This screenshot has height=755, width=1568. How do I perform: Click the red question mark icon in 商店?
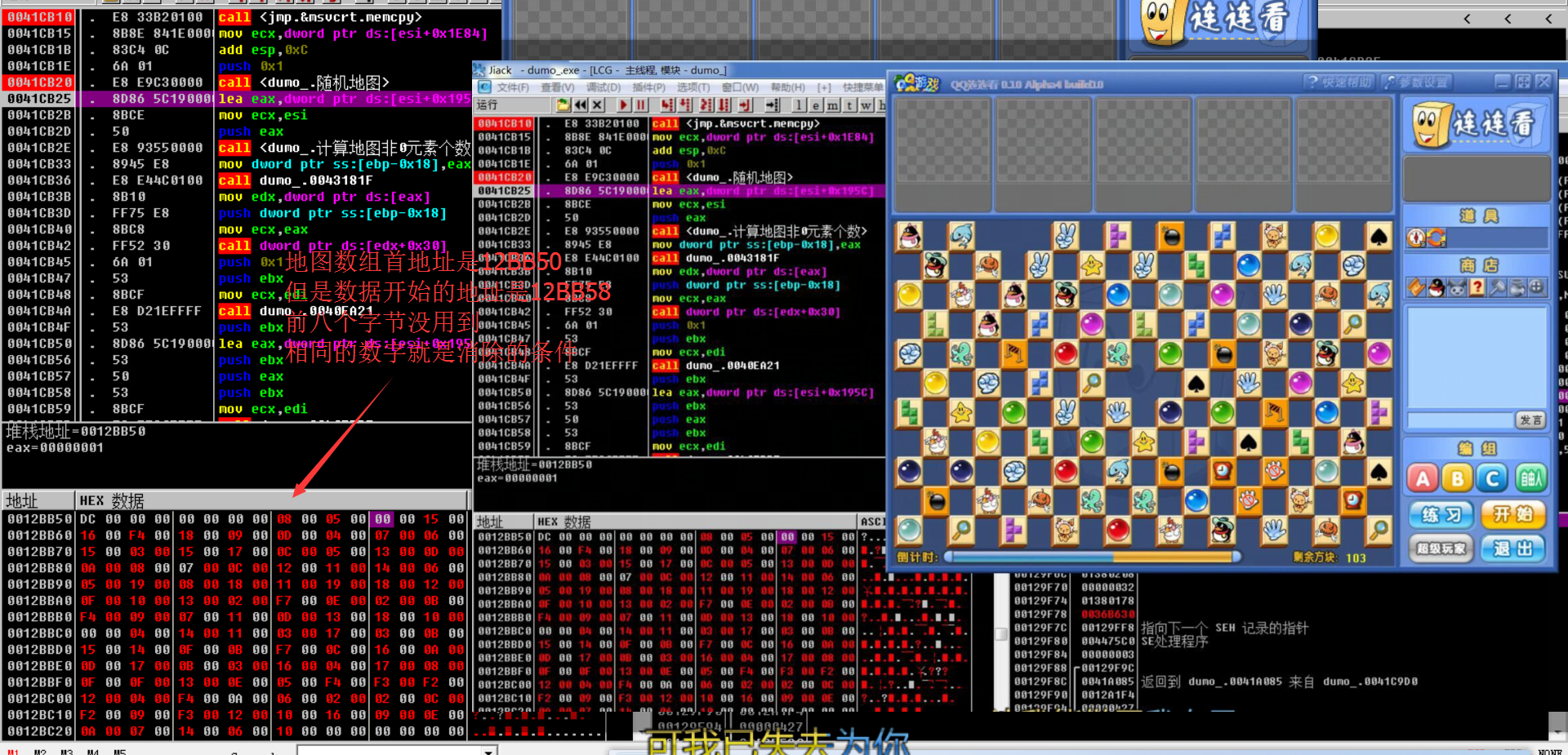pos(1477,287)
